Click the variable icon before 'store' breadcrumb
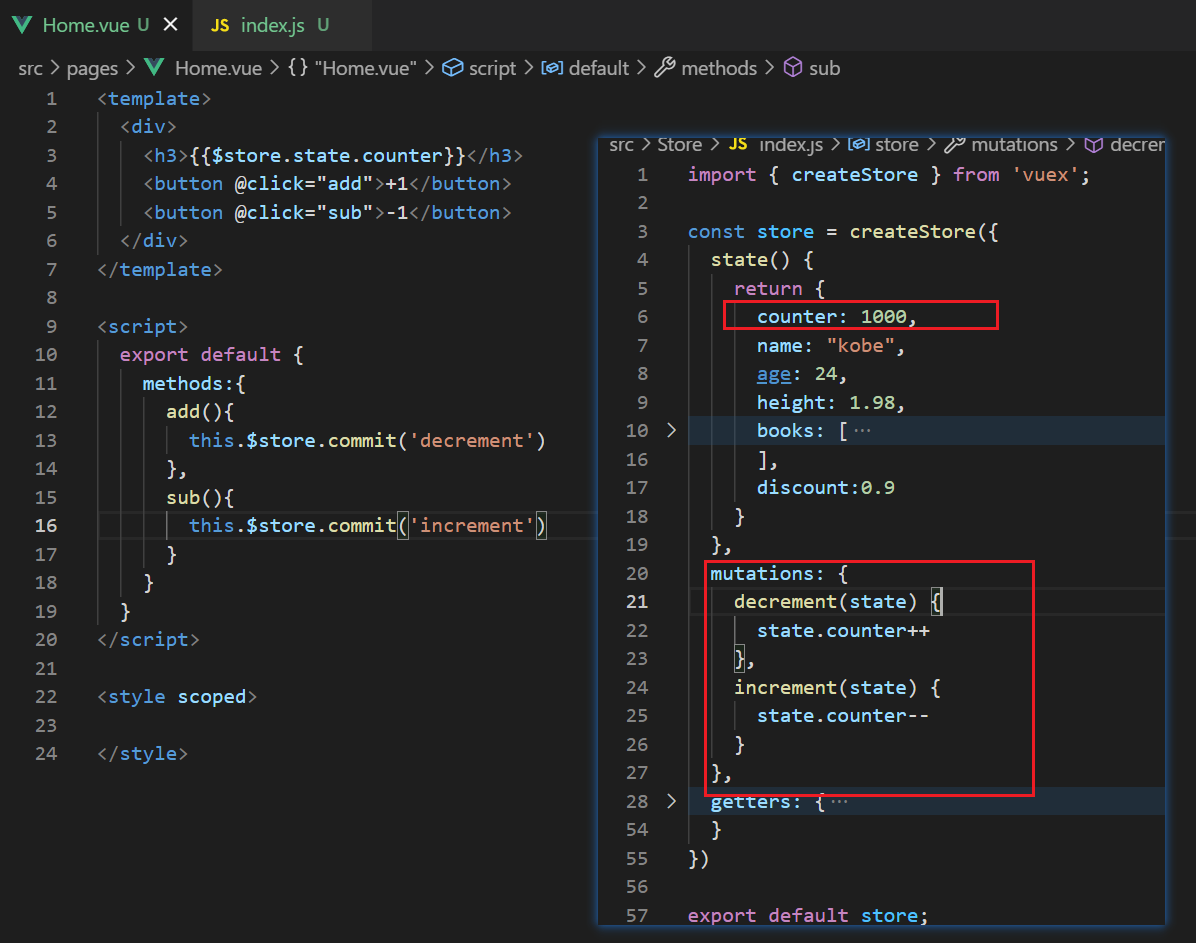1196x943 pixels. pos(858,144)
